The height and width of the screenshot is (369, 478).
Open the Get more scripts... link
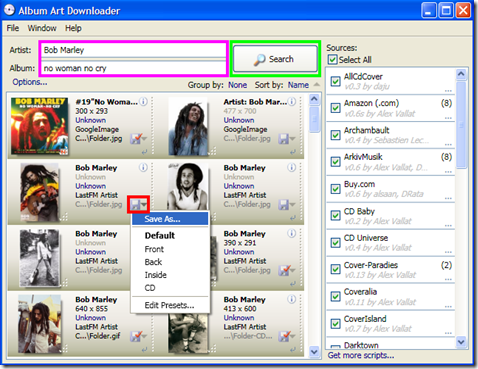(x=361, y=355)
